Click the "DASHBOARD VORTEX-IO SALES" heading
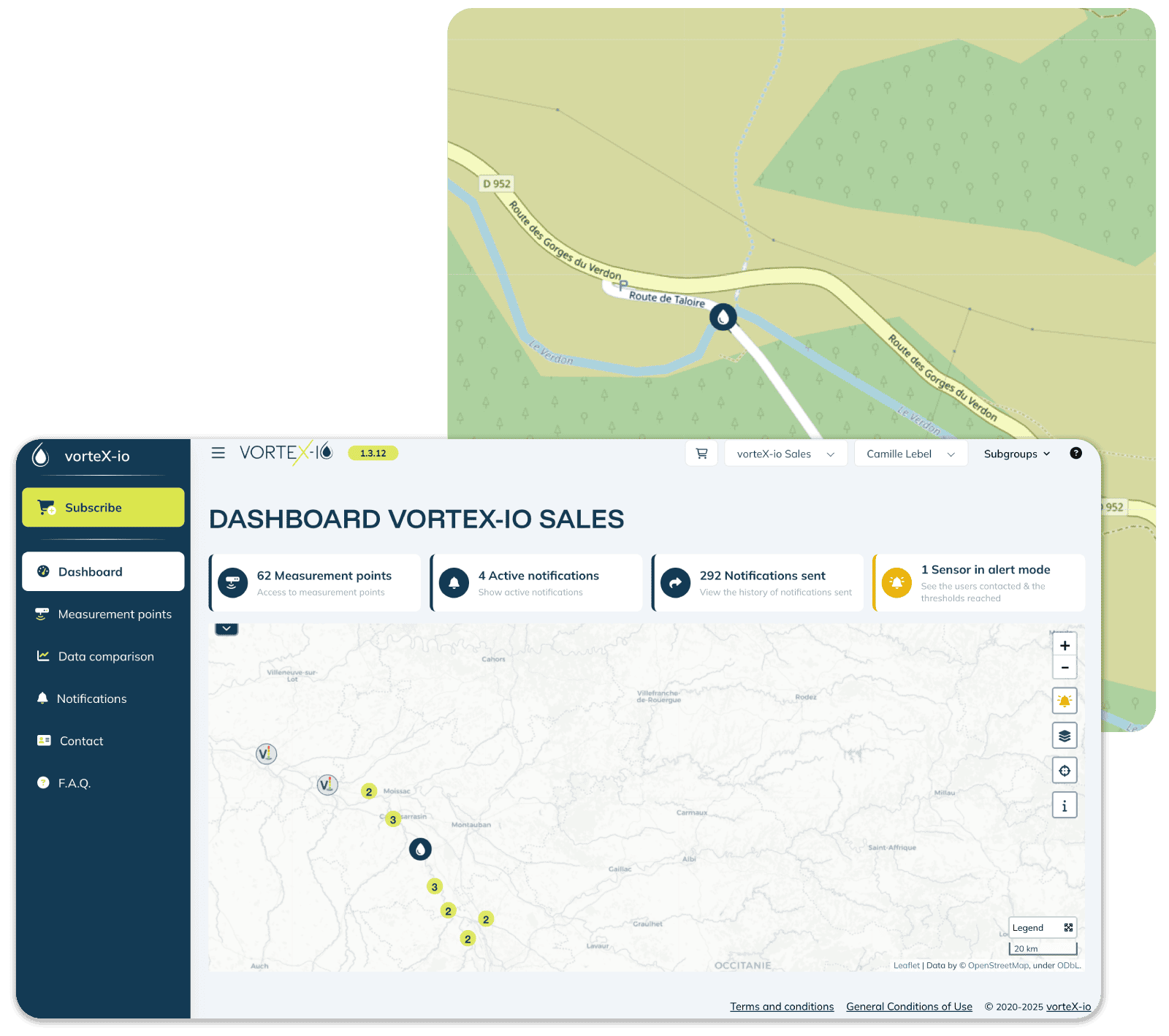 (x=416, y=519)
